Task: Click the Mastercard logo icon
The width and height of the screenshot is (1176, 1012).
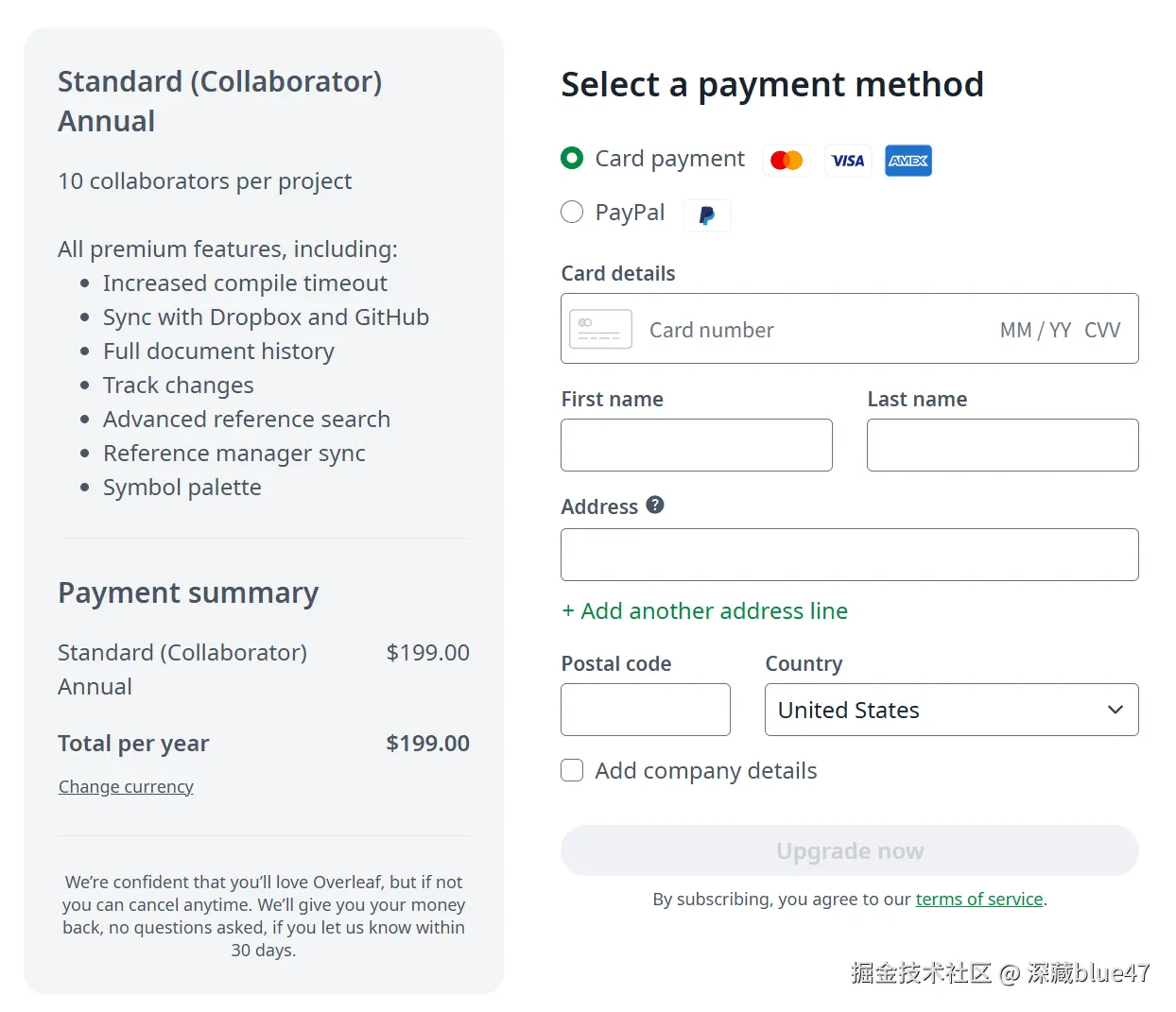Action: pyautogui.click(x=787, y=161)
